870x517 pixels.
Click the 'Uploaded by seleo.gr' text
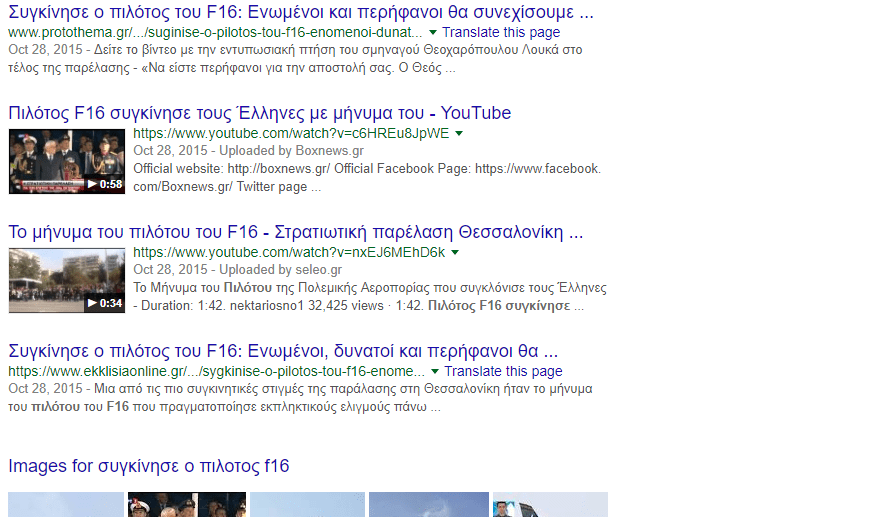pos(280,270)
